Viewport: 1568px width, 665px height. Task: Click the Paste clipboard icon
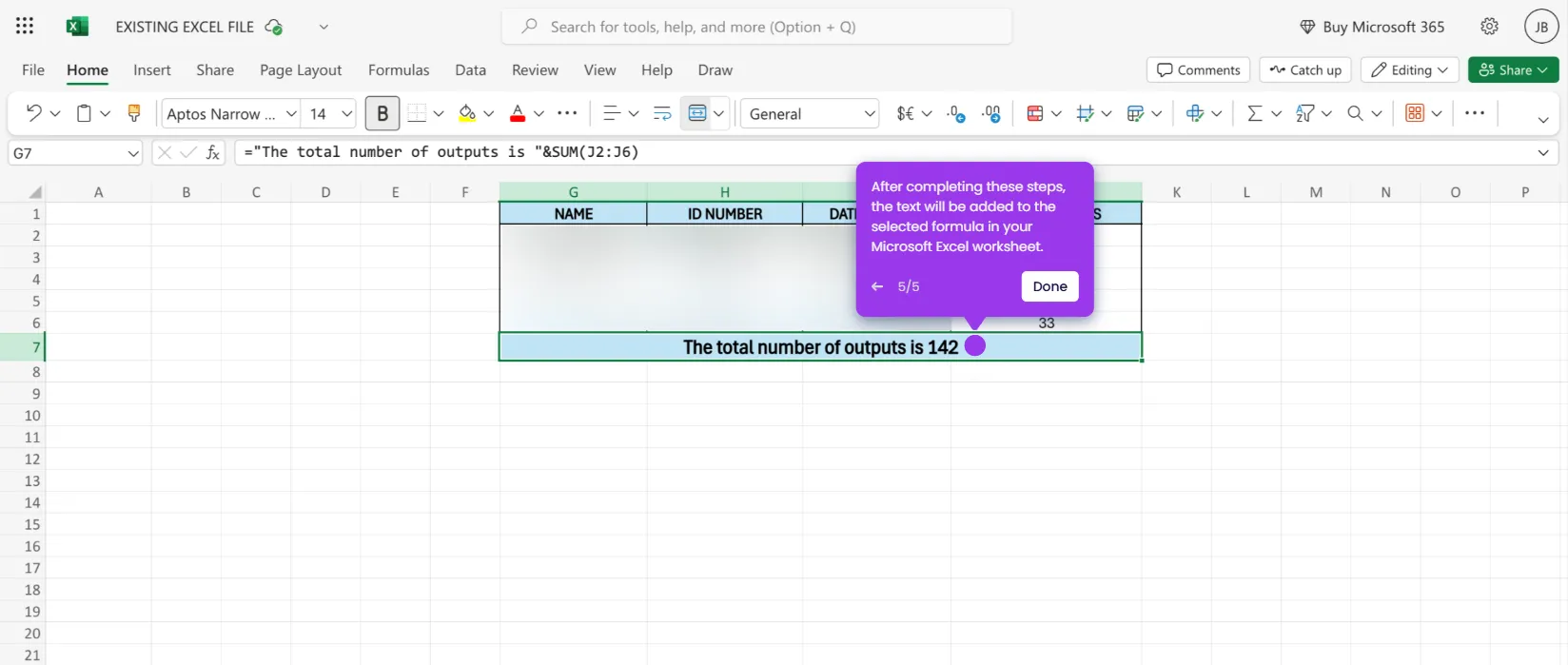pyautogui.click(x=84, y=113)
